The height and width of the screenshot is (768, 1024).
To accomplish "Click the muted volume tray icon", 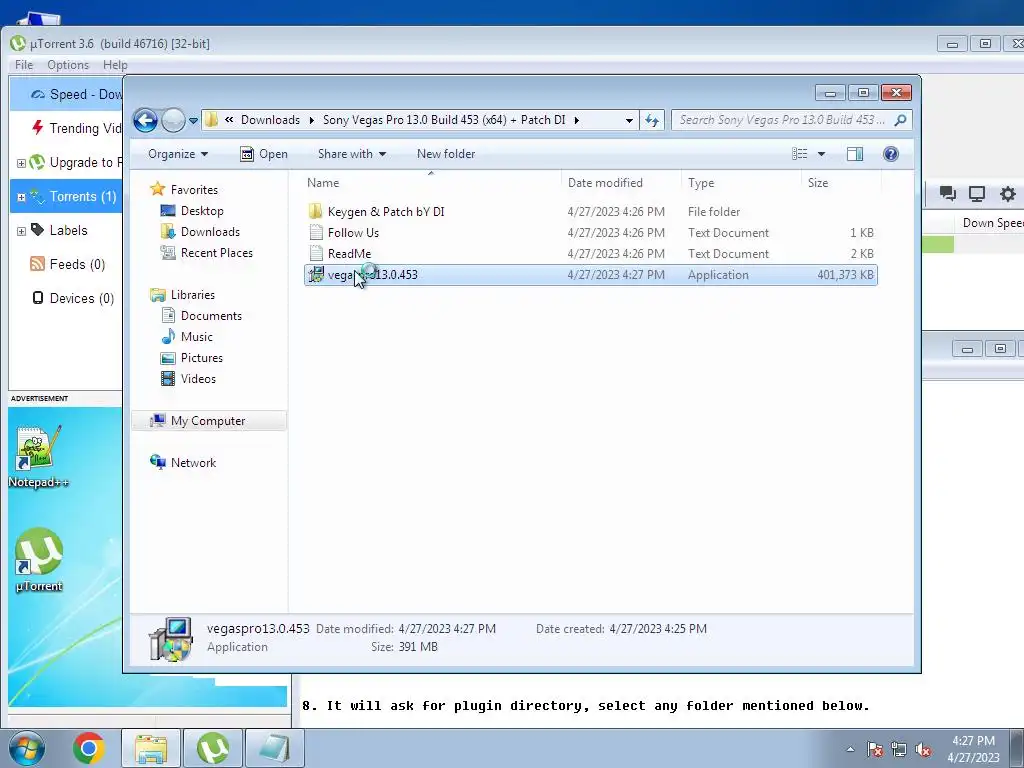I will pyautogui.click(x=923, y=749).
